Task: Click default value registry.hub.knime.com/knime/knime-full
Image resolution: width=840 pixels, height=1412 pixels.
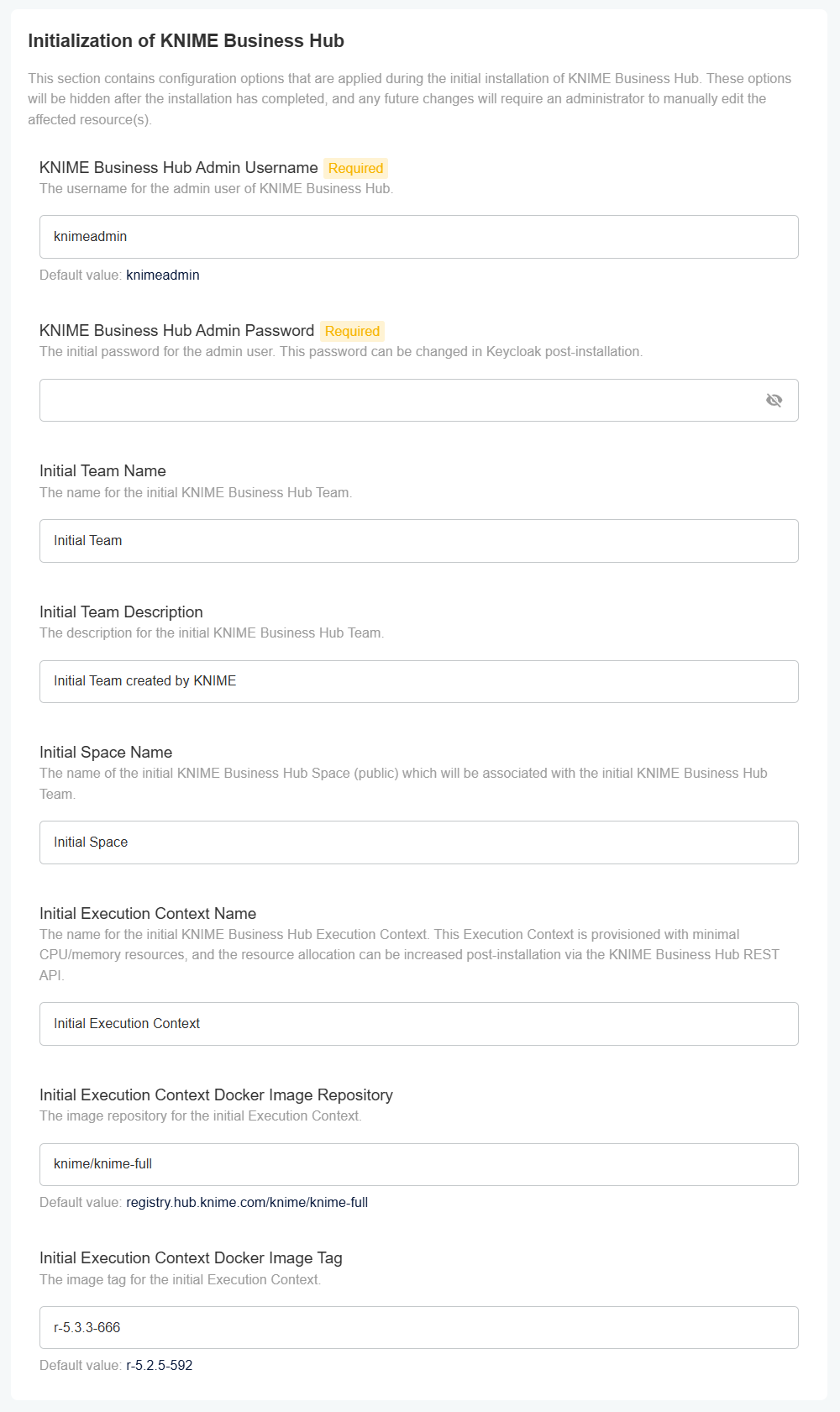Action: (247, 1203)
